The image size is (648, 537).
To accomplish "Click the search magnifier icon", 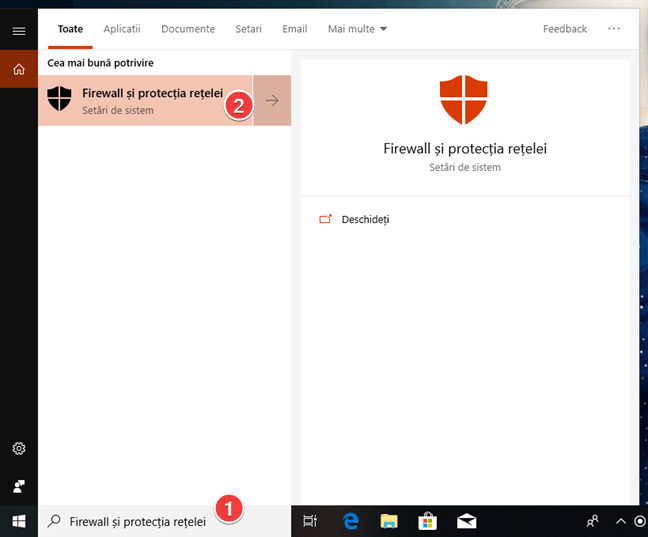I will click(x=54, y=521).
